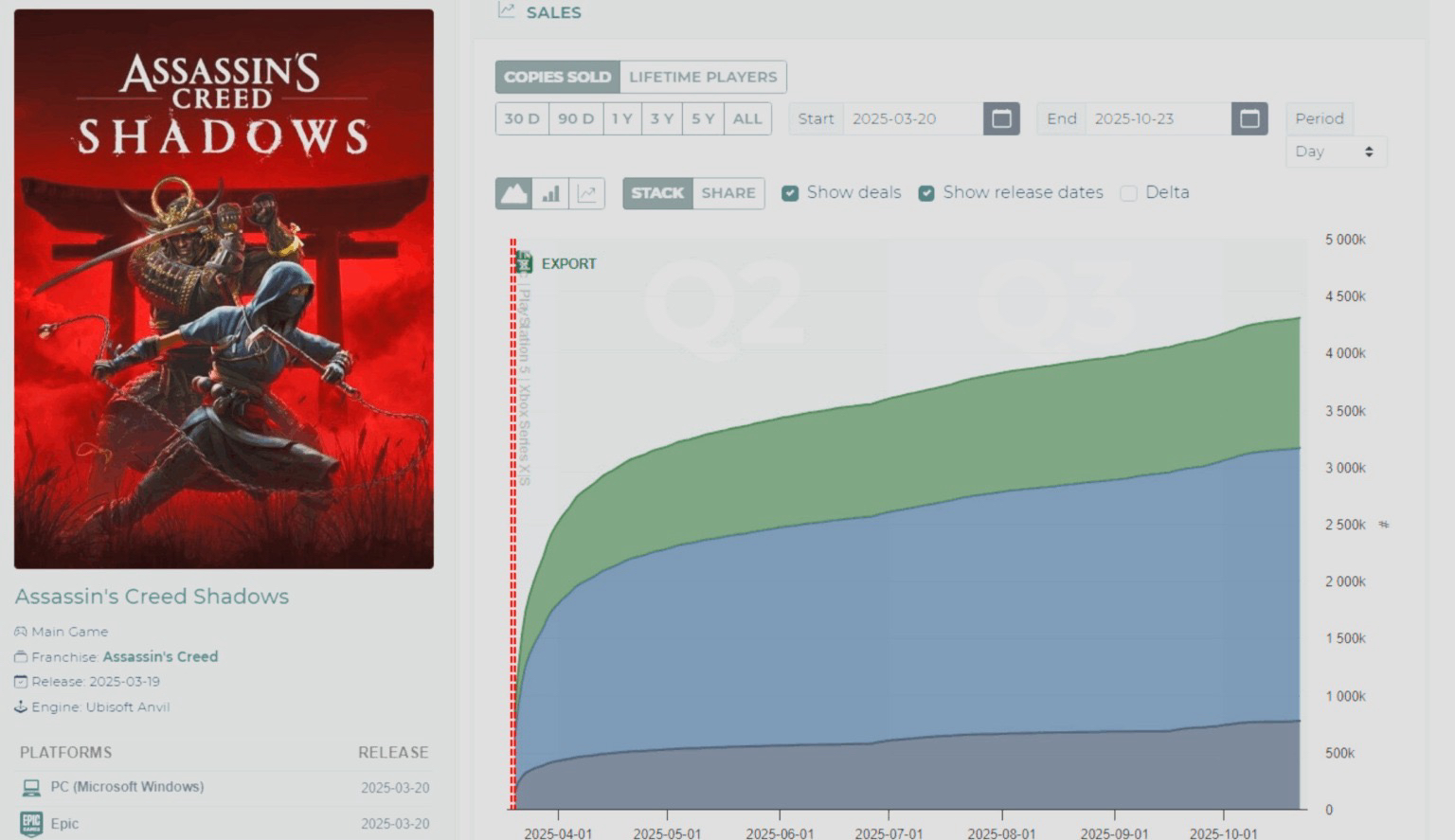1455x840 pixels.
Task: Disable the Show release dates checkbox
Action: pyautogui.click(x=926, y=193)
